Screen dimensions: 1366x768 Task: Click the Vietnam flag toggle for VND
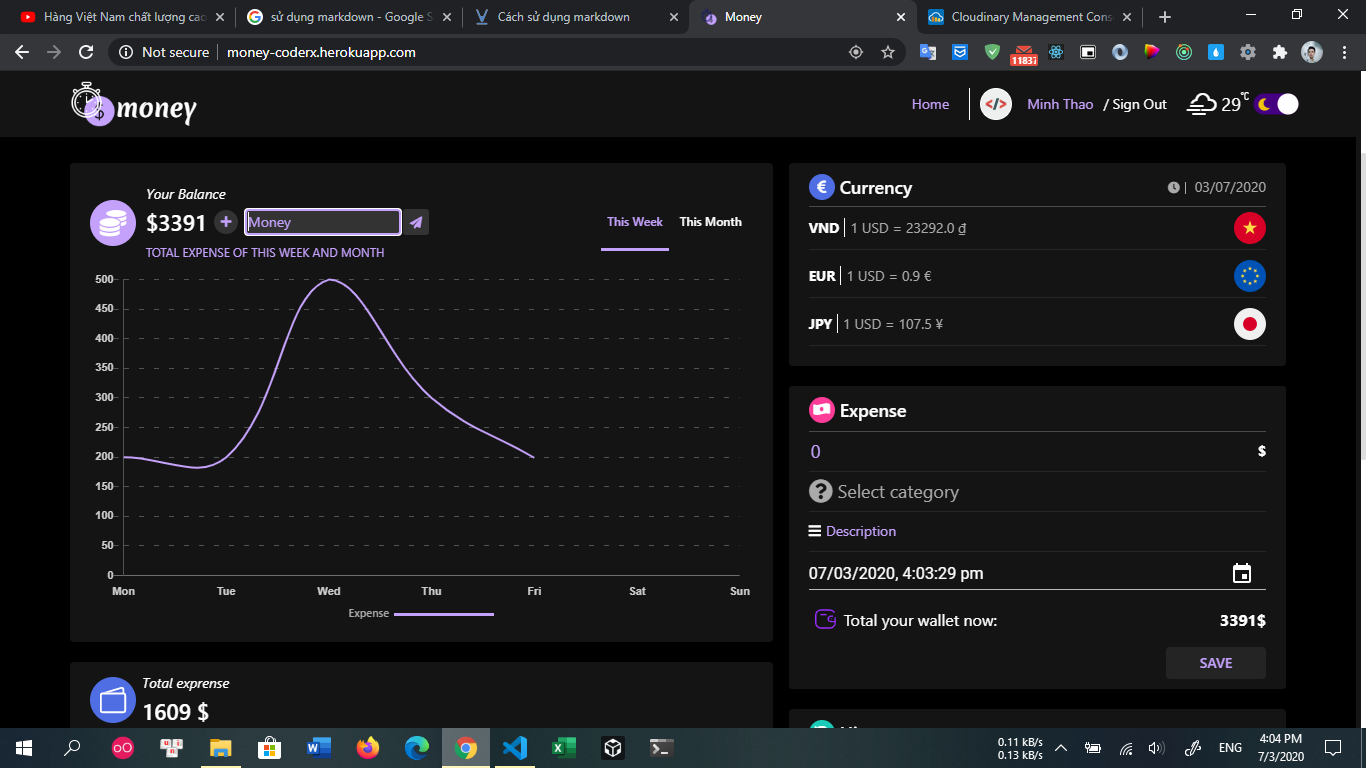tap(1249, 228)
